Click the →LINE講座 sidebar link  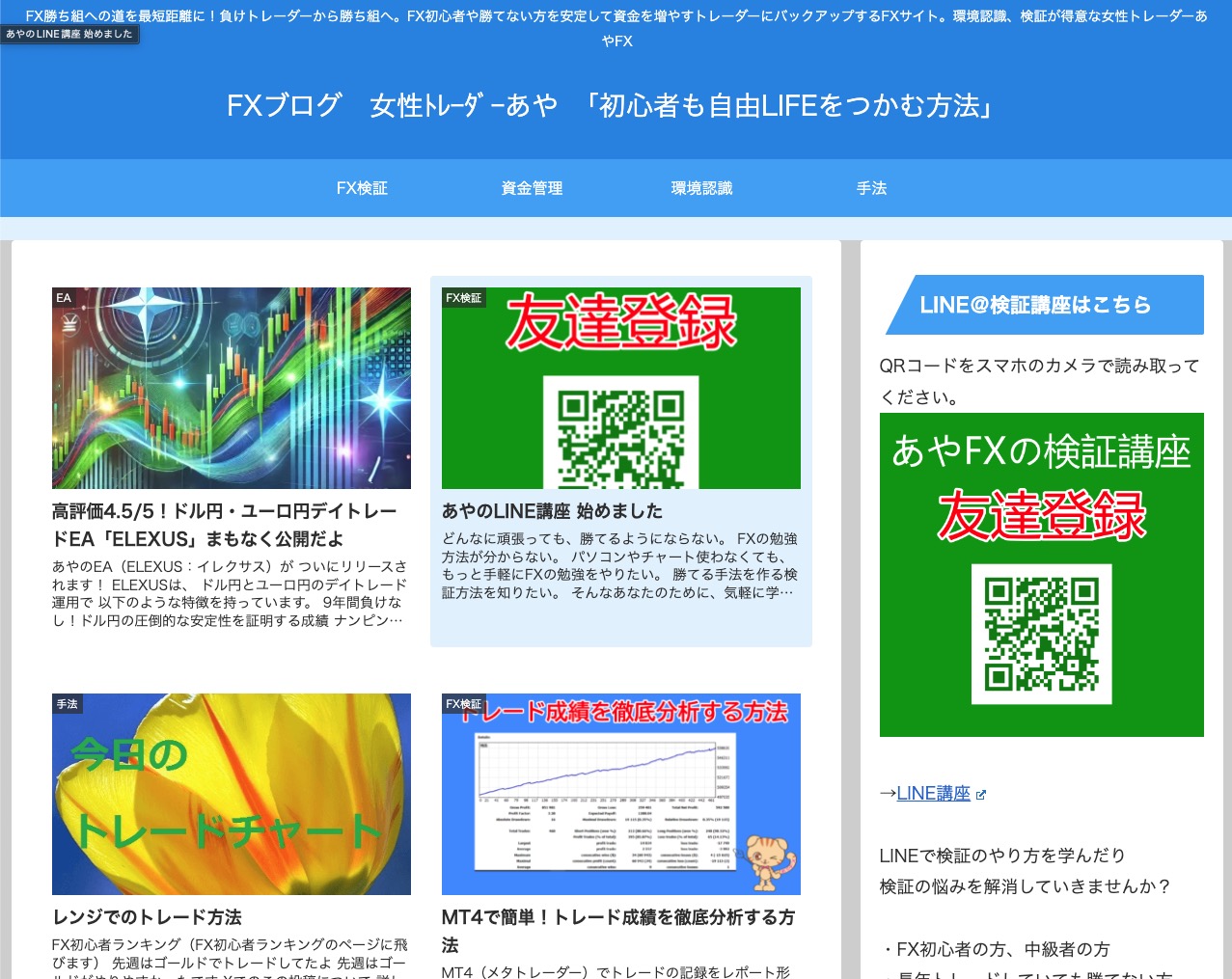[x=933, y=794]
